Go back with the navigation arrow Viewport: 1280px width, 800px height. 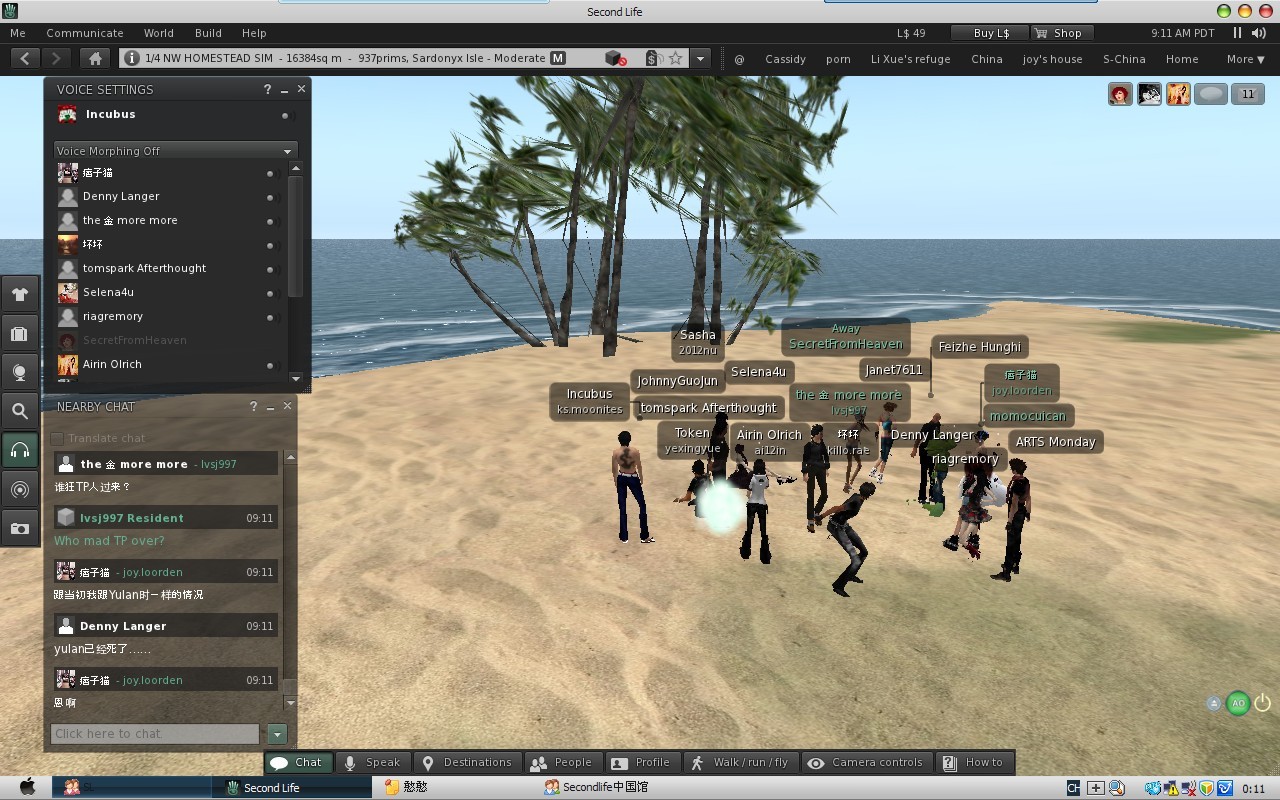click(25, 59)
